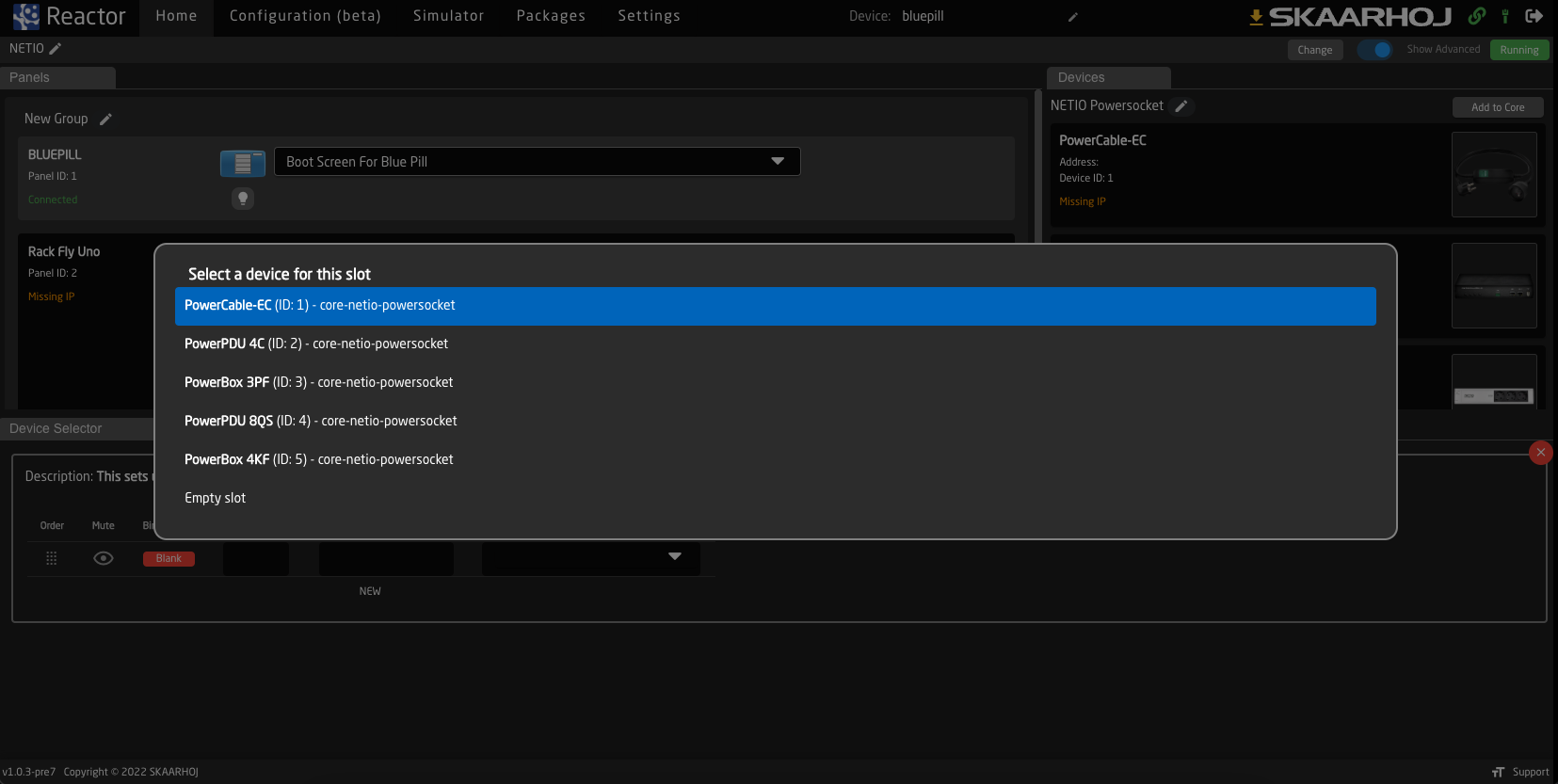Click the PowerCable-EC device thumbnail image
This screenshot has width=1558, height=784.
pos(1494,175)
